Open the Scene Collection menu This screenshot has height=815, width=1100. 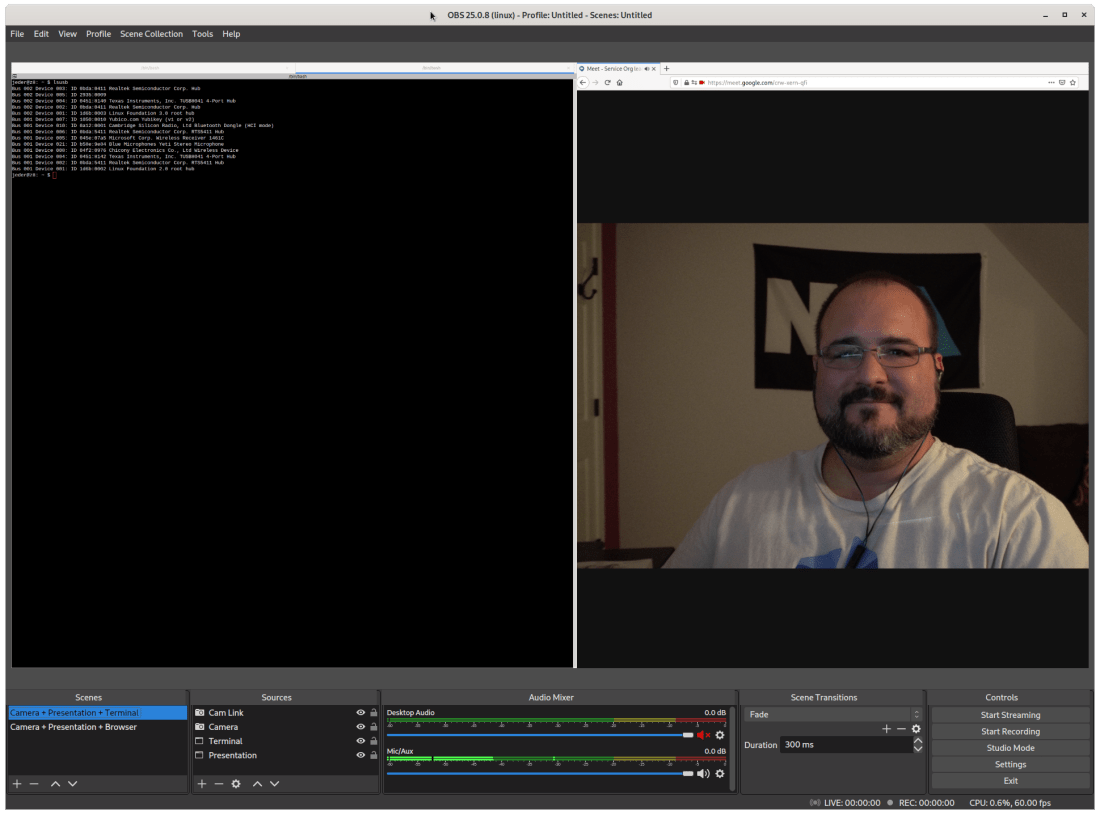[x=151, y=34]
